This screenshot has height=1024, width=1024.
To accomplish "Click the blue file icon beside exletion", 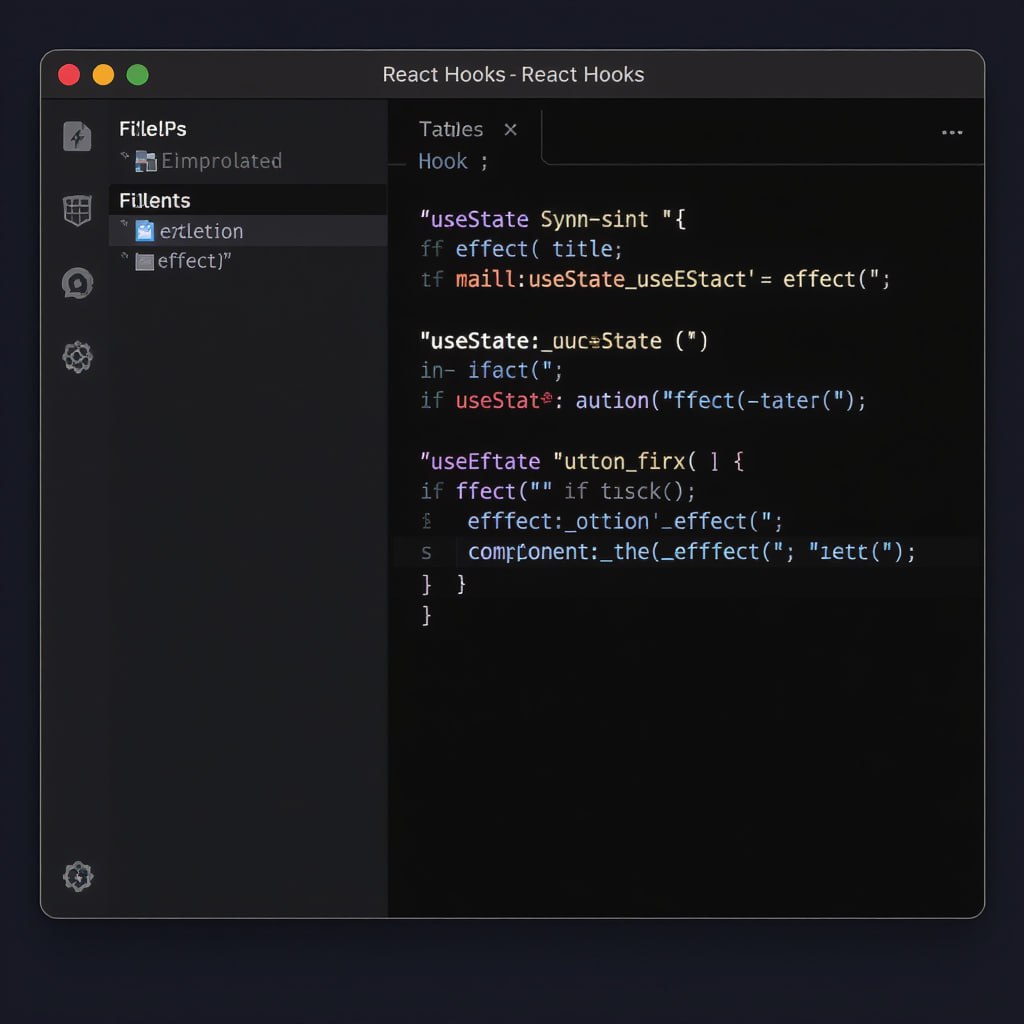I will tap(144, 231).
